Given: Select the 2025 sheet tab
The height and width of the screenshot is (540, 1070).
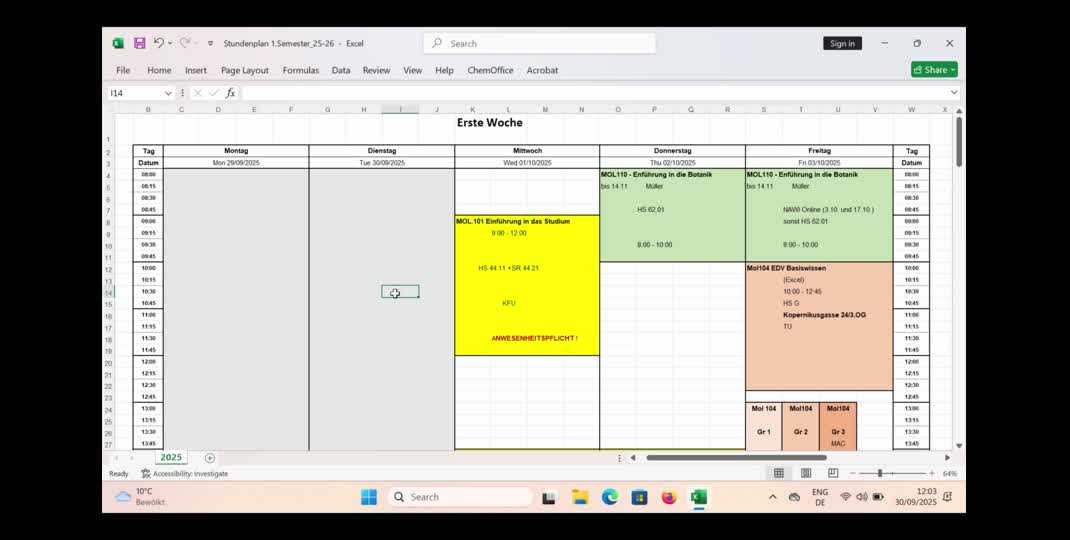Looking at the screenshot, I should tap(171, 458).
